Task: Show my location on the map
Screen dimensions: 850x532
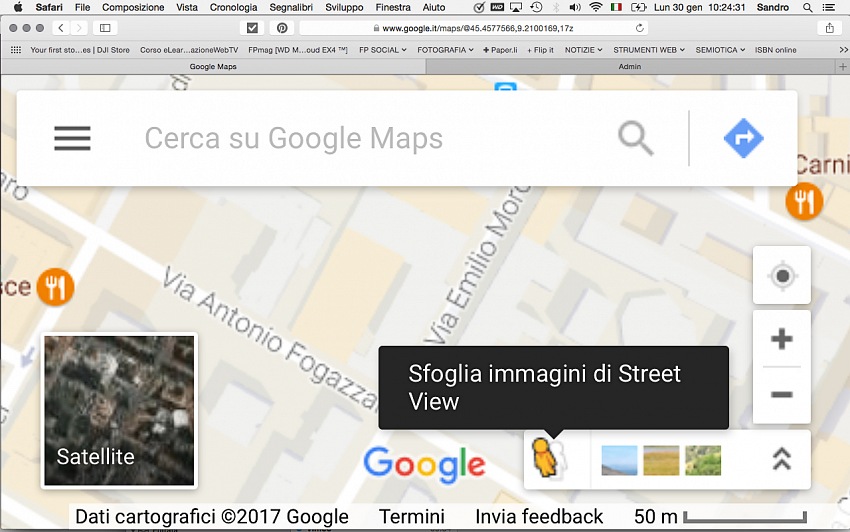Action: (x=782, y=275)
